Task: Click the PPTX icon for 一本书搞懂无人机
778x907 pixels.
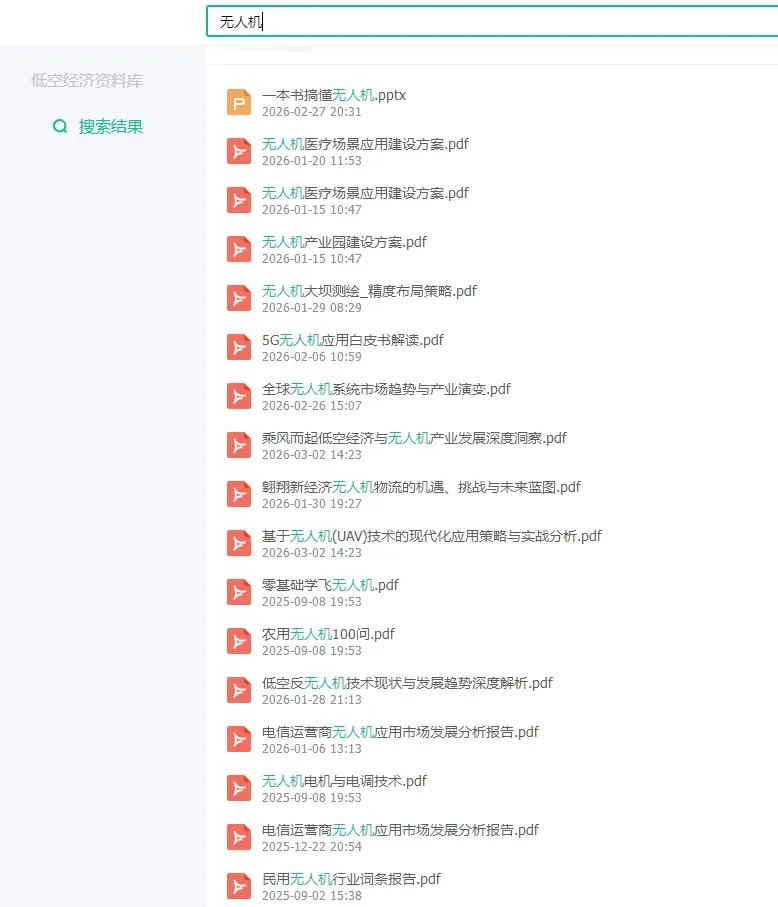Action: pos(238,102)
